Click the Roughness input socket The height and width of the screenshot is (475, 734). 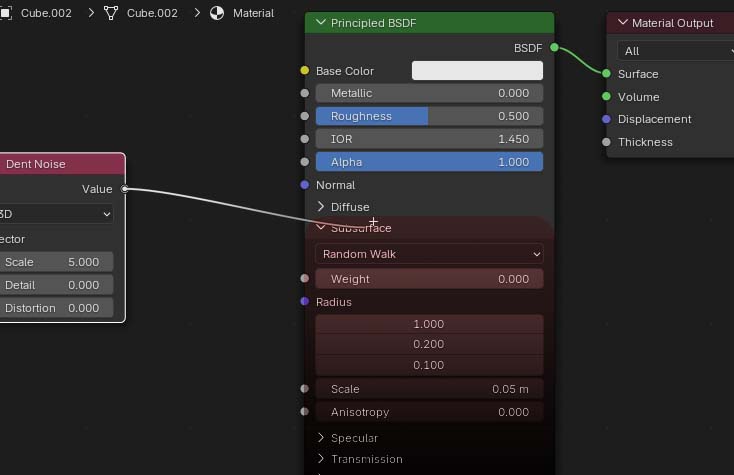[x=305, y=116]
